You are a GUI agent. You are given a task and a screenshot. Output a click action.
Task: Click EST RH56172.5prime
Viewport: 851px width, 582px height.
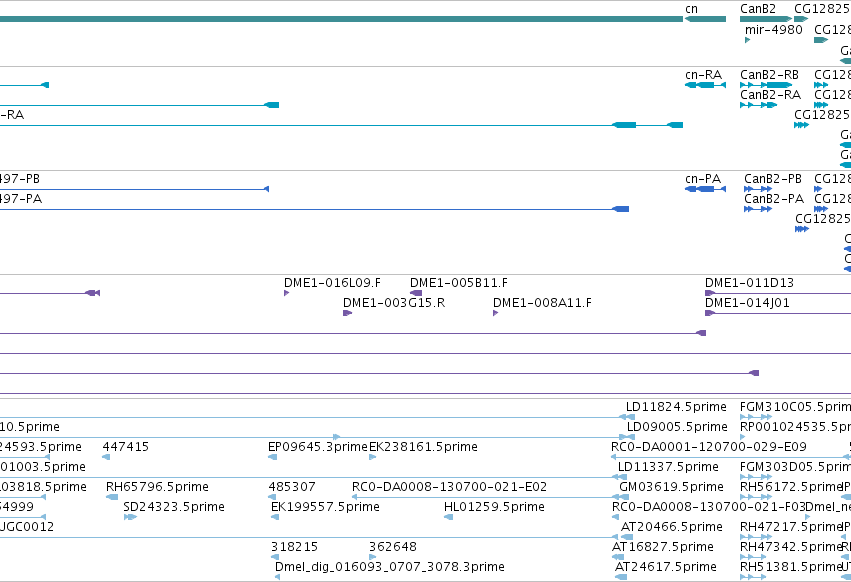click(x=791, y=488)
